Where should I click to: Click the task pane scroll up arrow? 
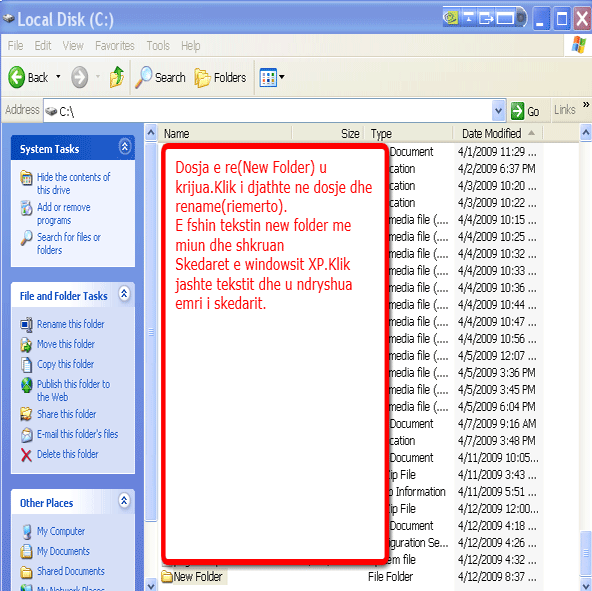151,133
